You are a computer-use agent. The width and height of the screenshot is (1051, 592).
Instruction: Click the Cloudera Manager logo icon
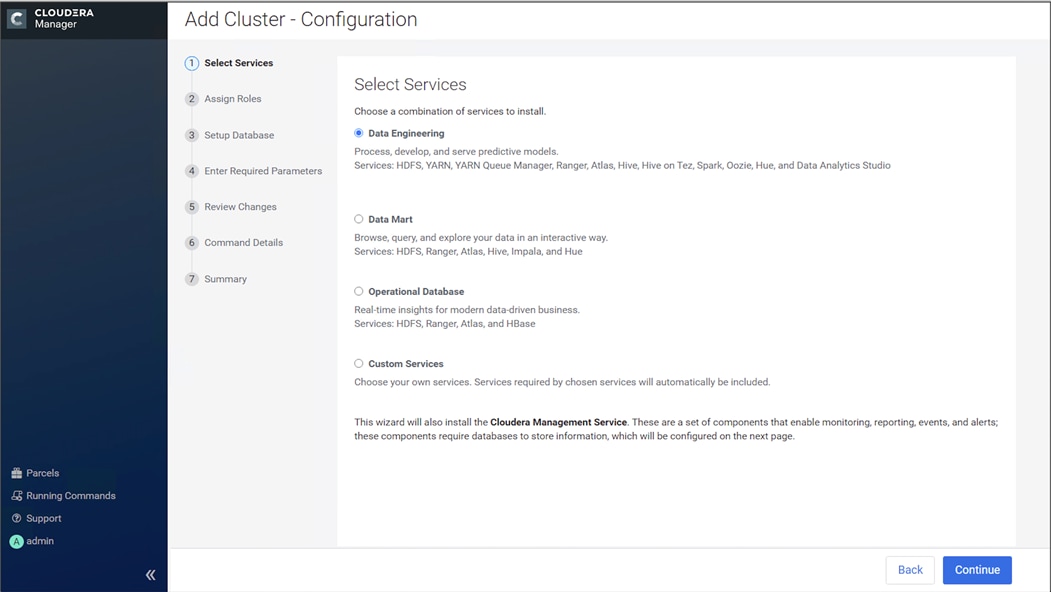tap(17, 19)
